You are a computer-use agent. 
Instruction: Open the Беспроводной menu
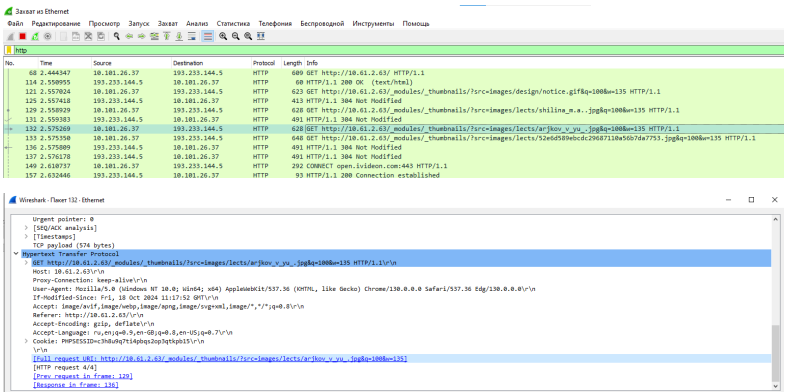(322, 24)
